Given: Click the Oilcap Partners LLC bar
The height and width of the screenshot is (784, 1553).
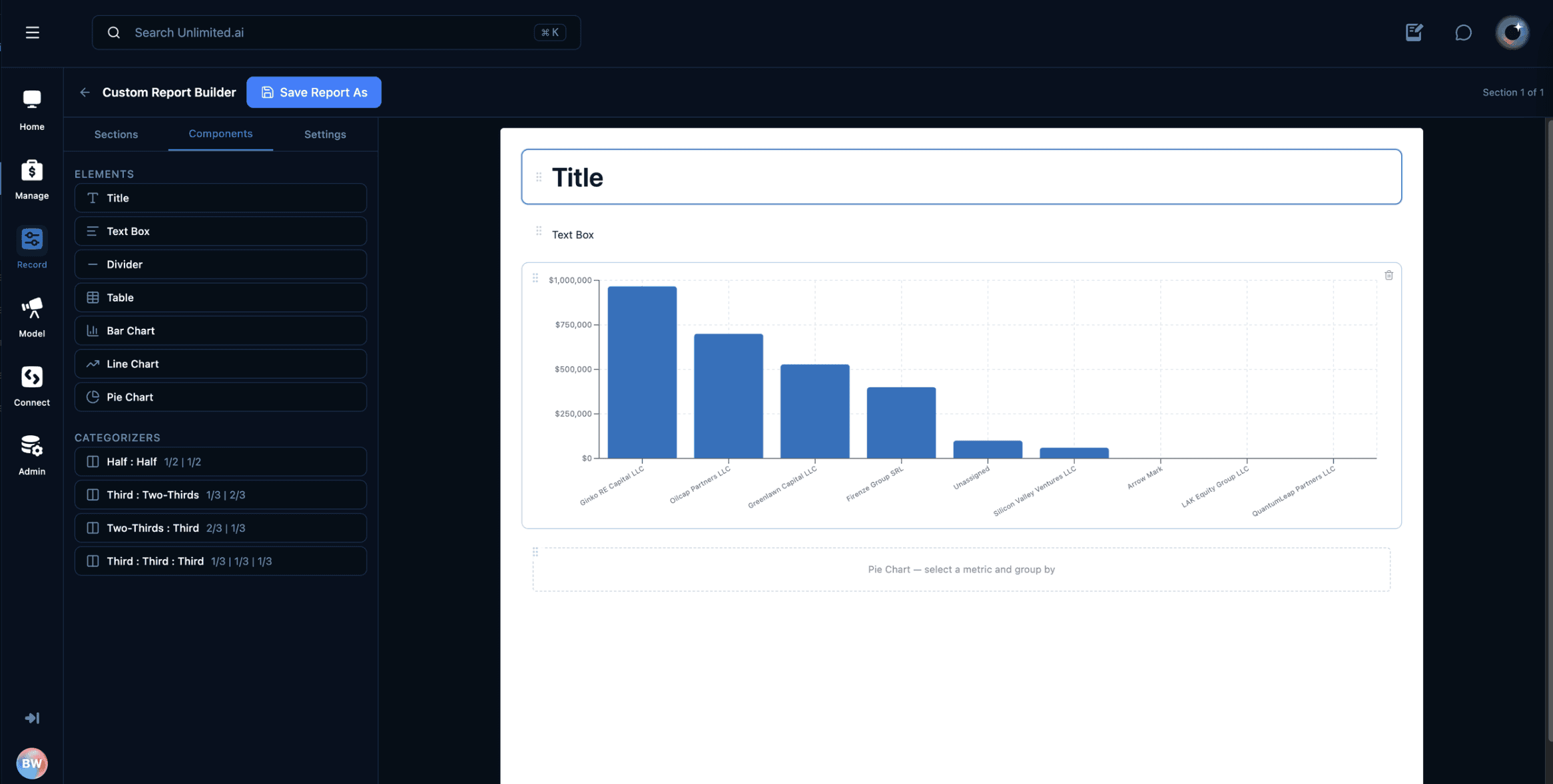Looking at the screenshot, I should tap(729, 396).
